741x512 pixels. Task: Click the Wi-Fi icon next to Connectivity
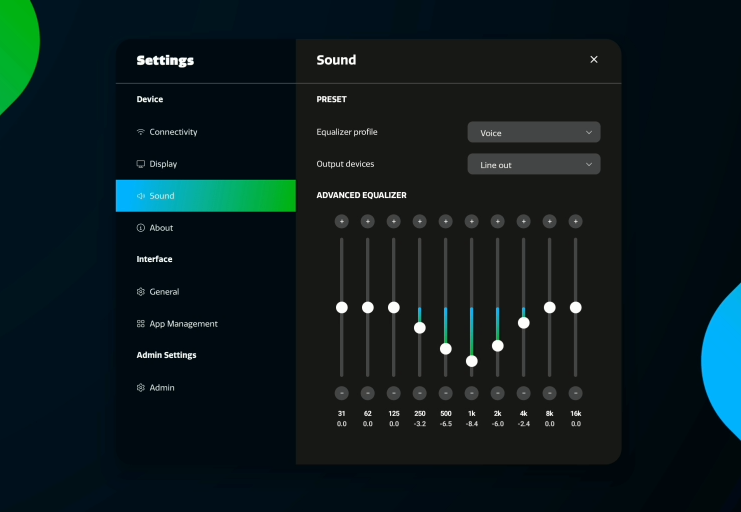click(140, 132)
